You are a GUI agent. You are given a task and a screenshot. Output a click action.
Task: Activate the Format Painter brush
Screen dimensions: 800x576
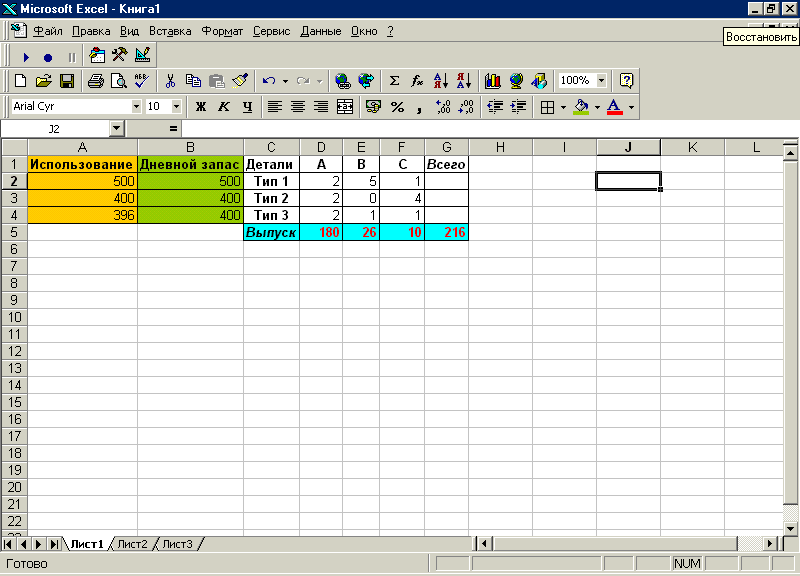[x=240, y=81]
